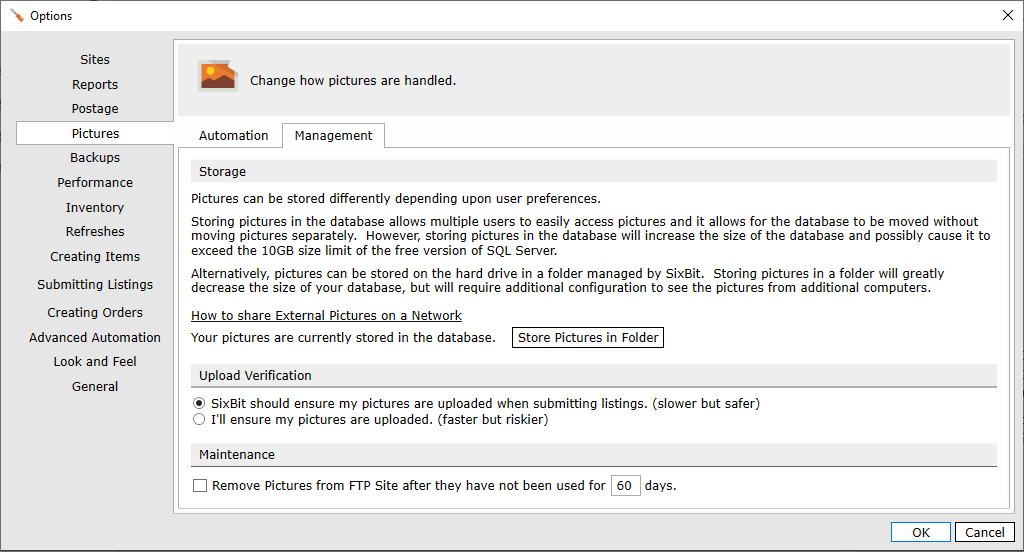
Task: Select Advanced Automation in the sidebar
Action: click(95, 337)
